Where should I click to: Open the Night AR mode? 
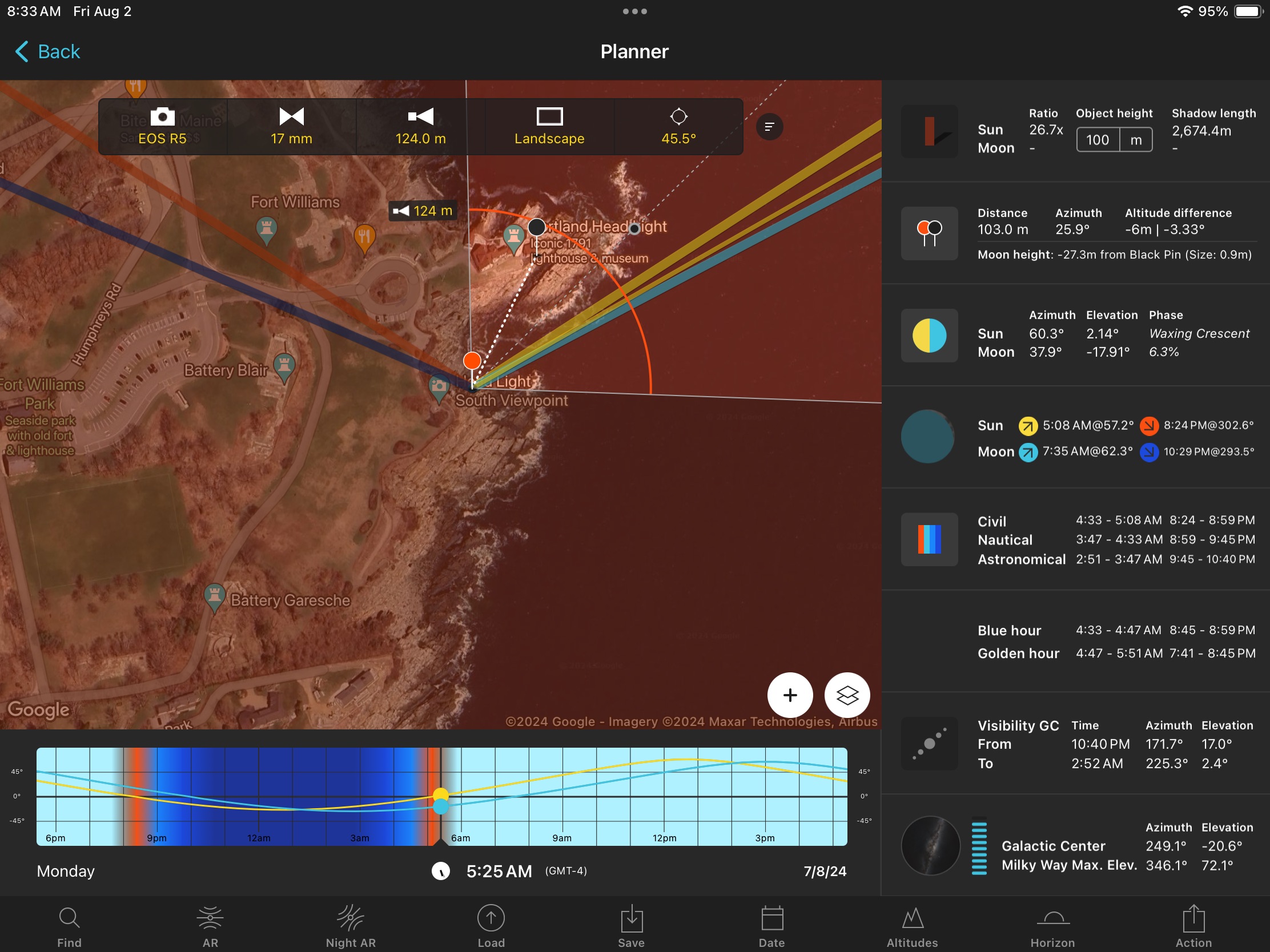pyautogui.click(x=350, y=927)
